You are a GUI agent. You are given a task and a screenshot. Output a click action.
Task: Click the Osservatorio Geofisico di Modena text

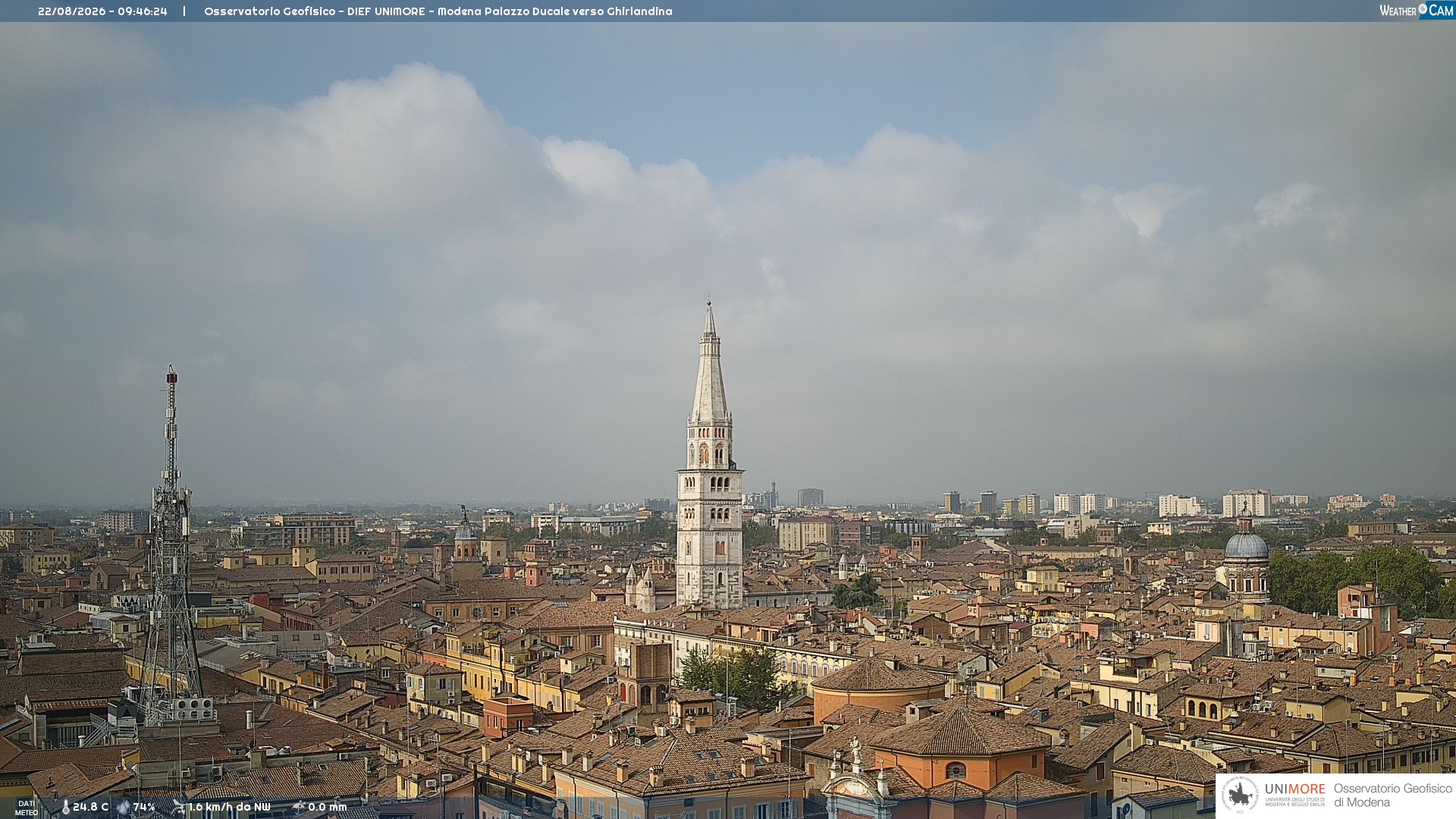[1392, 795]
